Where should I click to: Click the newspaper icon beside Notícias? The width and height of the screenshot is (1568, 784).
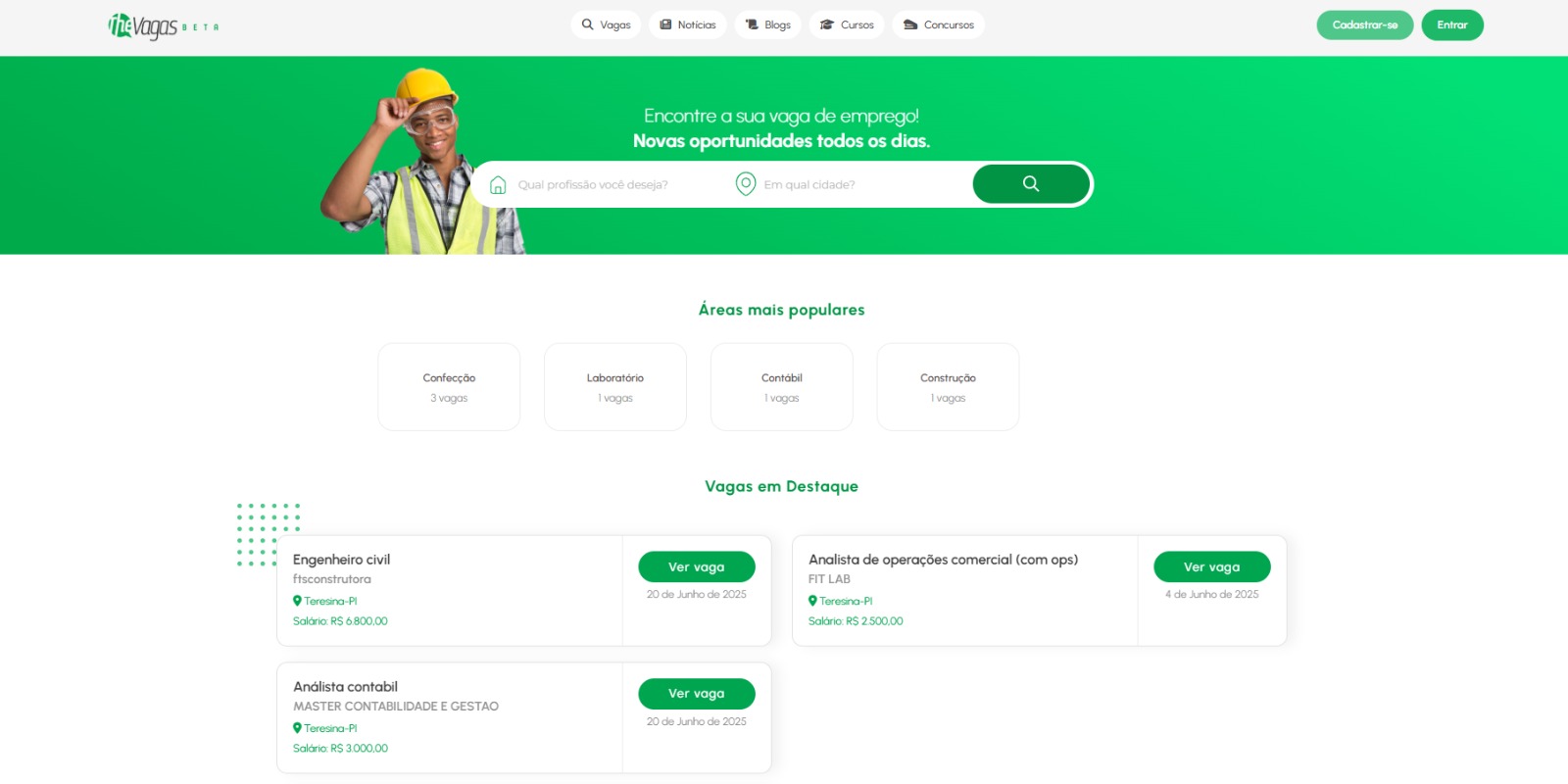(665, 24)
